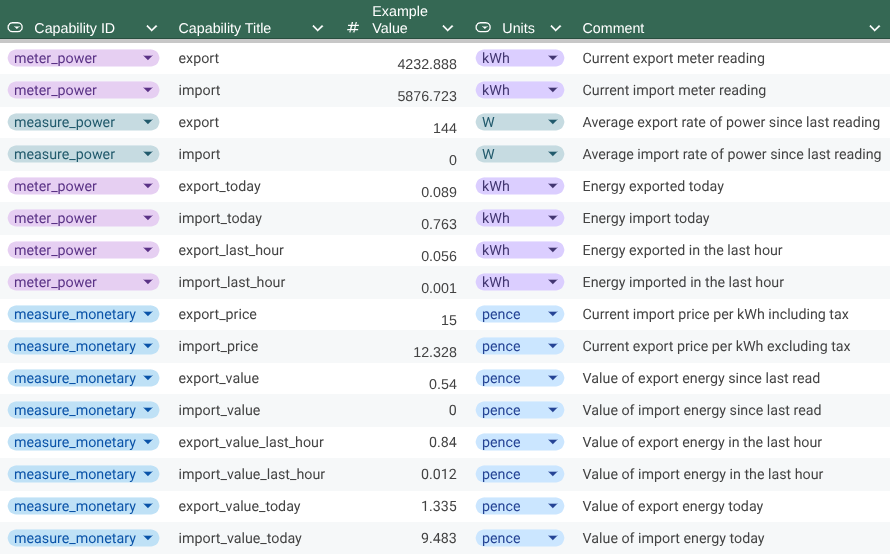Open the Capability ID column header menu chevron

pos(151,28)
